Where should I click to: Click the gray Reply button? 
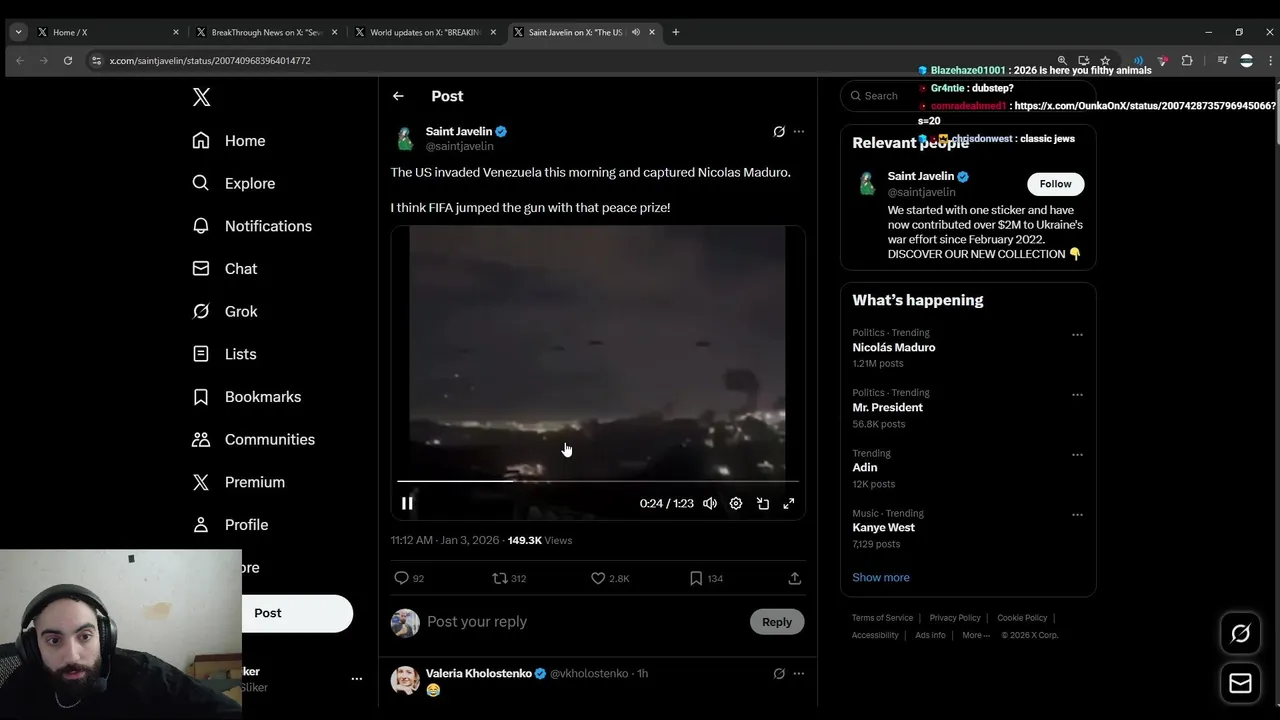coord(777,622)
